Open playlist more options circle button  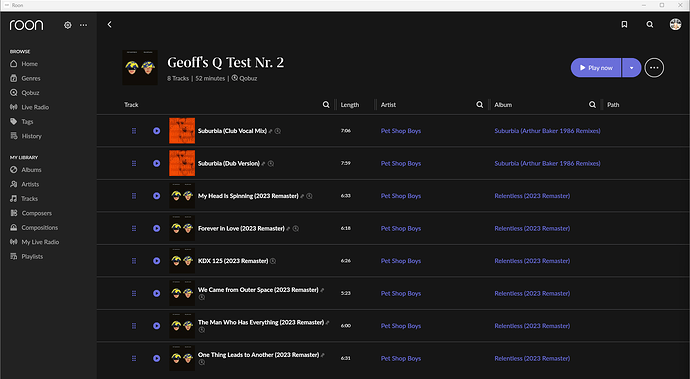(x=654, y=68)
